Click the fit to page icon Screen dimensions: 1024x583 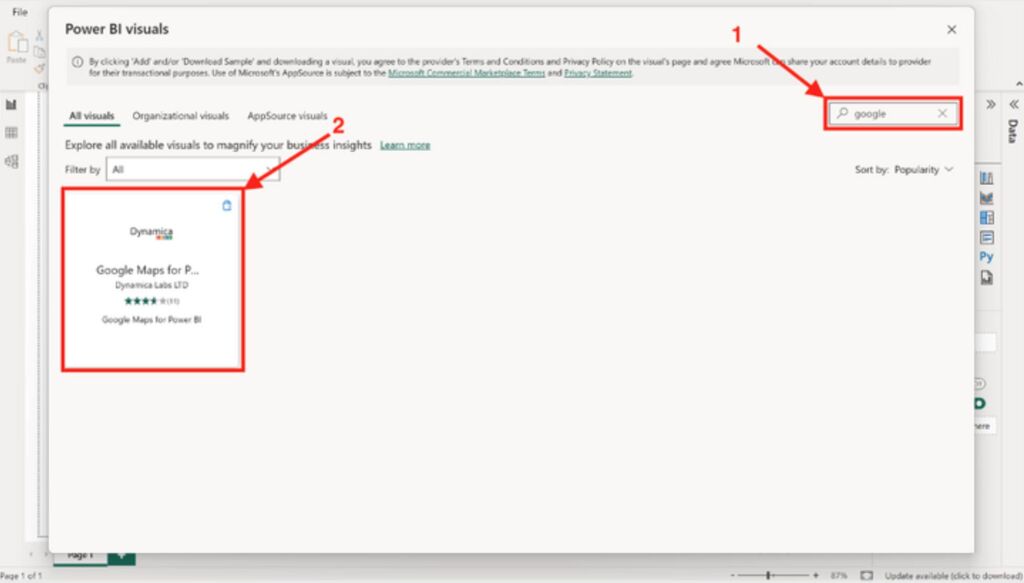(x=866, y=576)
